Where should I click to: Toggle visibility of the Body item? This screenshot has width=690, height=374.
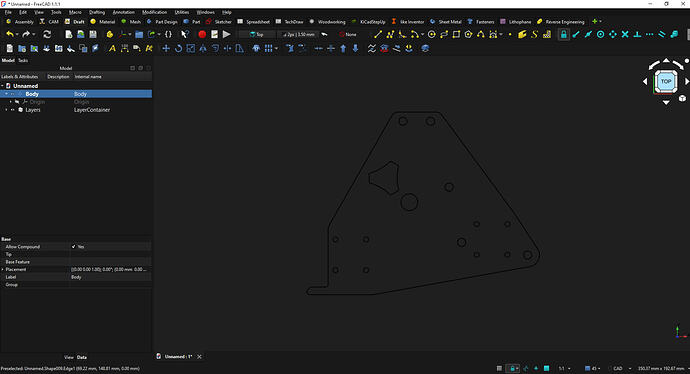pos(13,94)
